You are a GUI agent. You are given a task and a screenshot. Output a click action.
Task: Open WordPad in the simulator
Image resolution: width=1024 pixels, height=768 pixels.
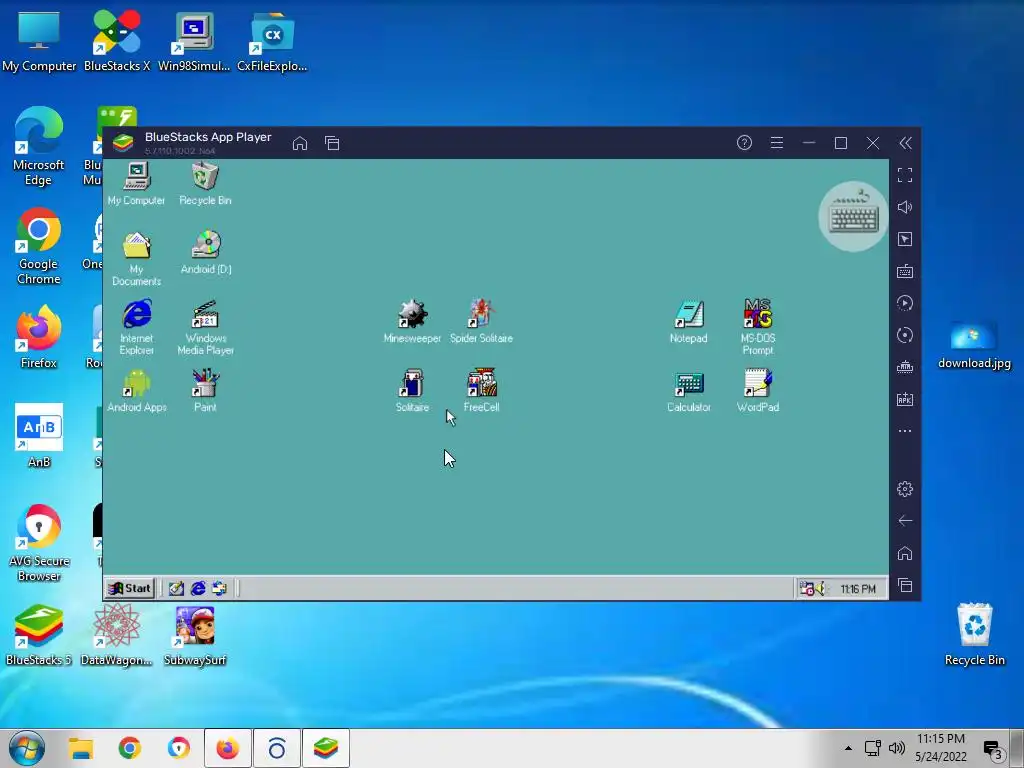click(758, 390)
